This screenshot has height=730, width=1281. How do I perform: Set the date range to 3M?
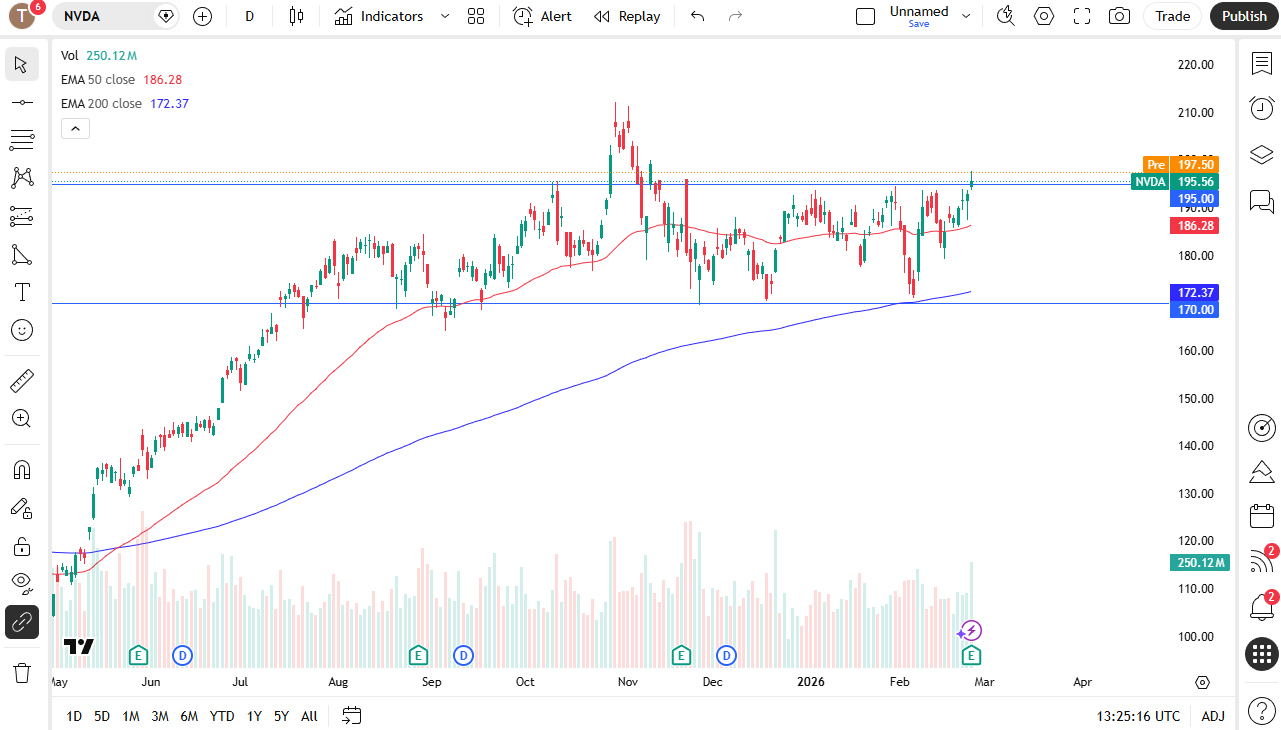point(160,716)
